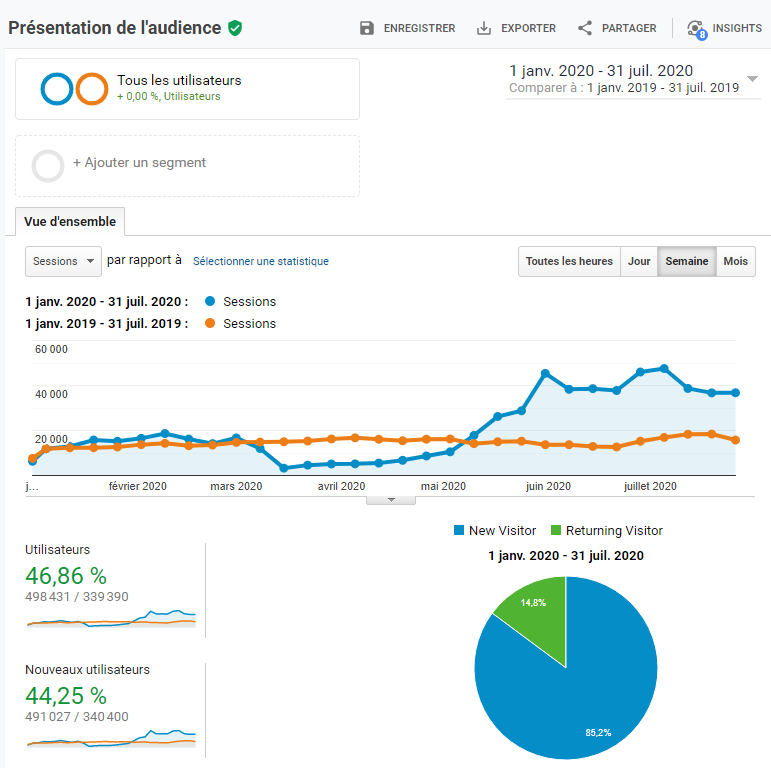Click the '60 000' y-axis label
Screen dimensions: 771x768
click(x=51, y=349)
